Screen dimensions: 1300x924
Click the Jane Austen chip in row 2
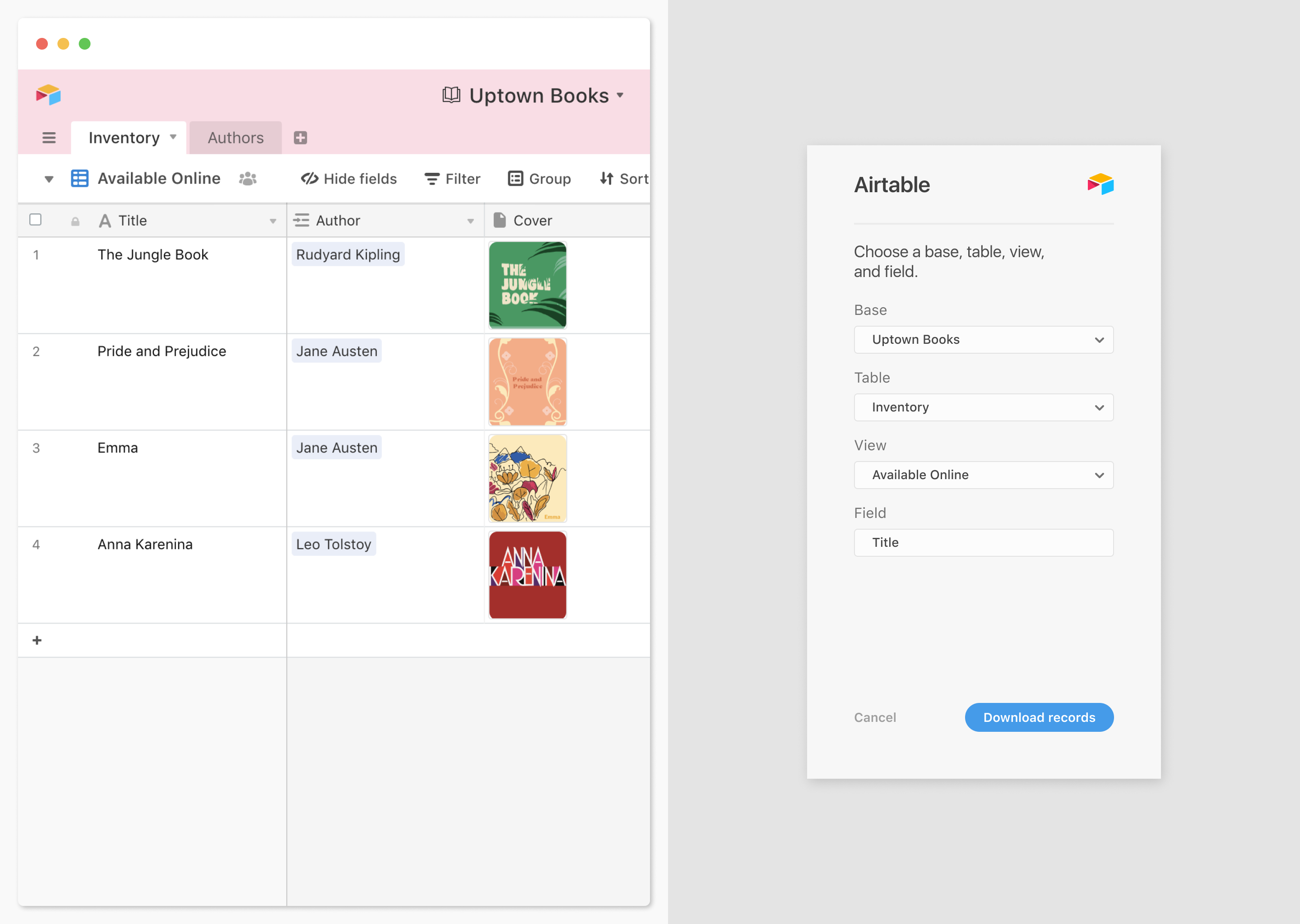pyautogui.click(x=336, y=351)
